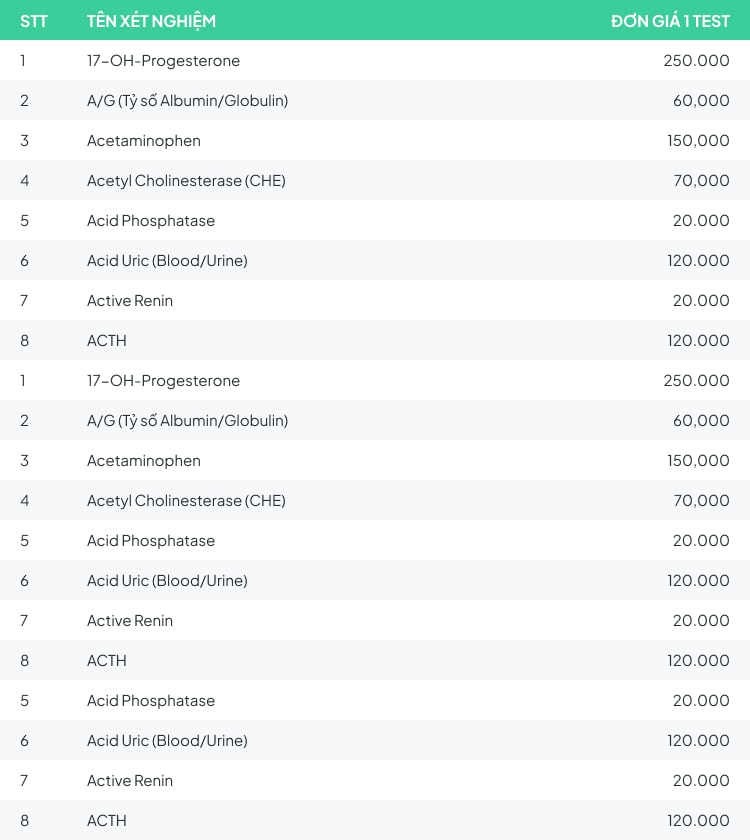Select the last ACTH entry in the table

click(x=107, y=821)
